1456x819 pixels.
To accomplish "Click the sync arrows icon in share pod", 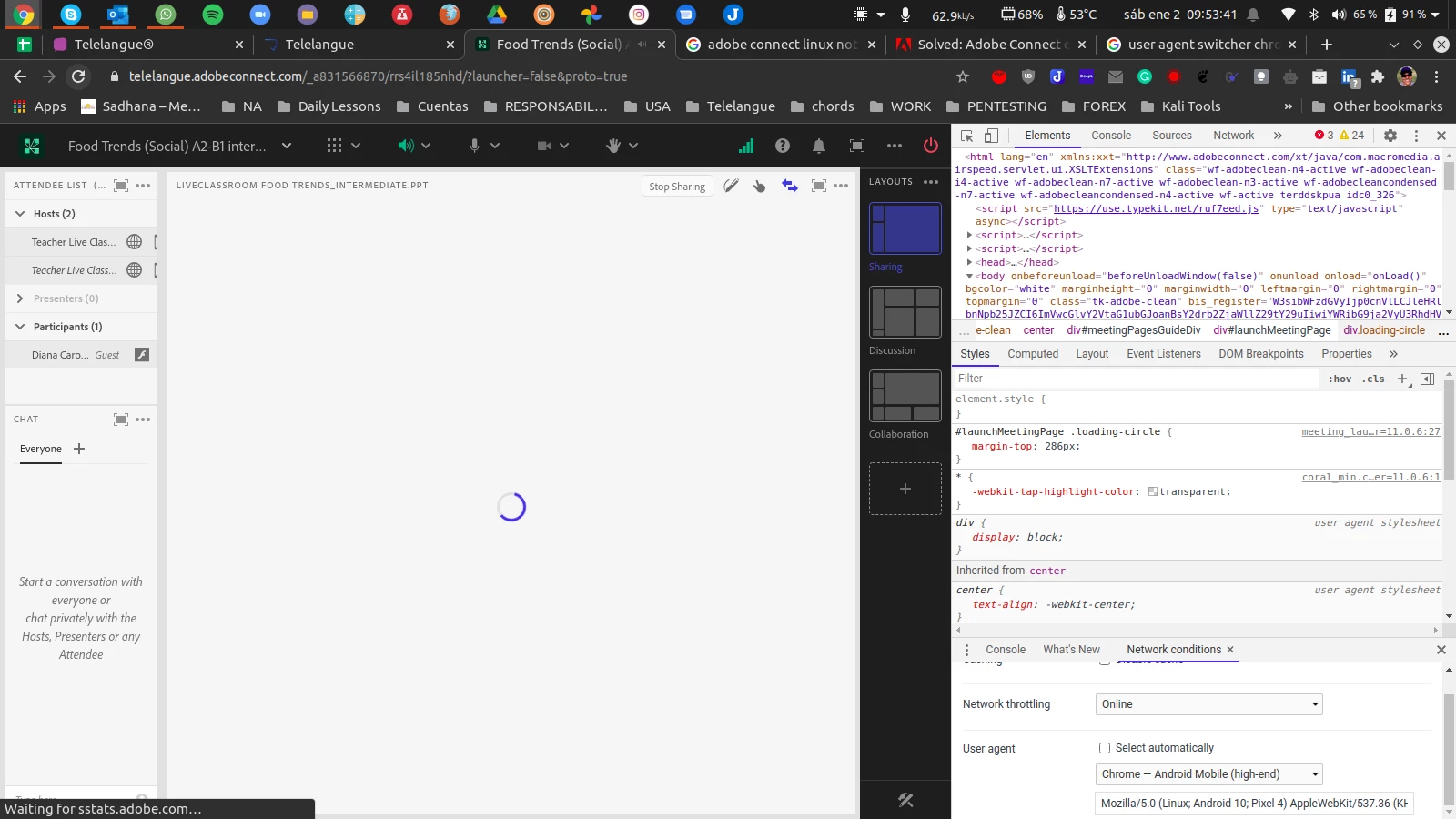I will point(790,186).
